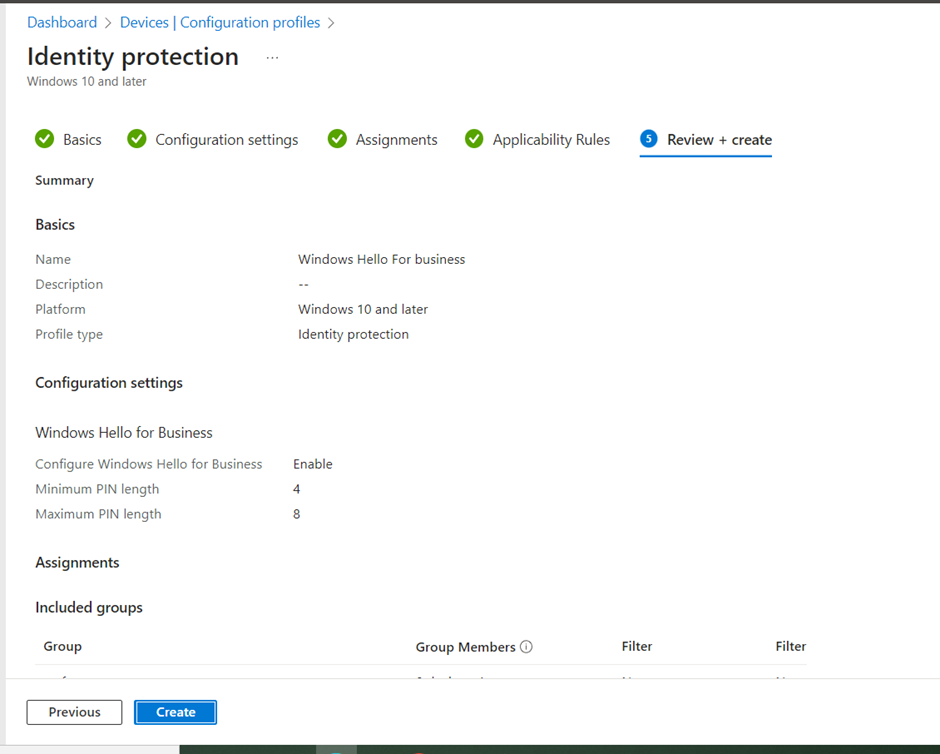Click green check icon beside Configuration settings
The image size is (940, 754).
(137, 138)
